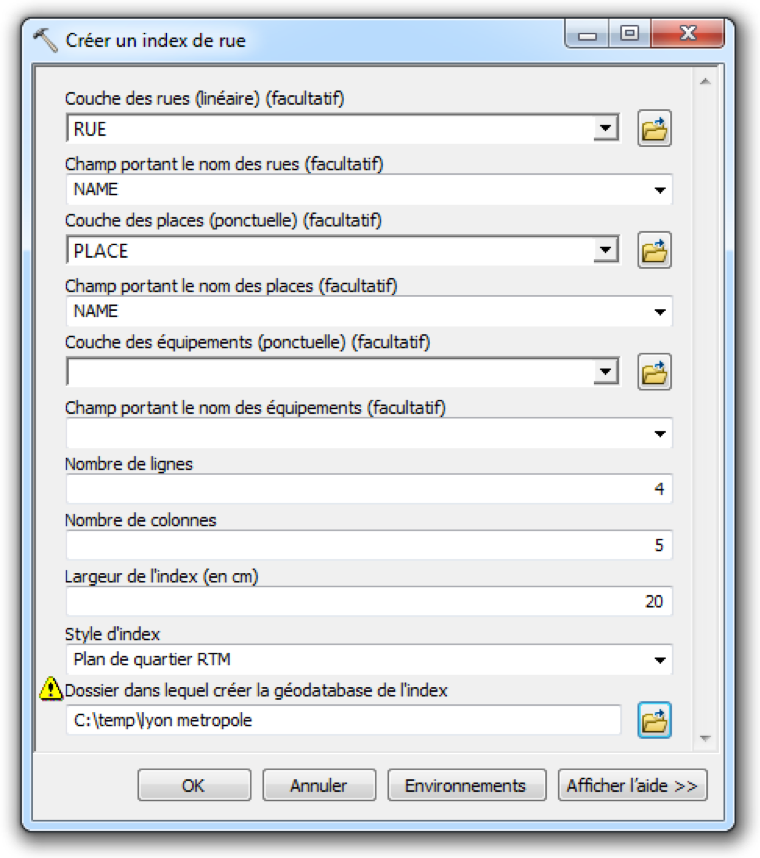
Task: Browse for the index geodatabase folder
Action: point(654,719)
